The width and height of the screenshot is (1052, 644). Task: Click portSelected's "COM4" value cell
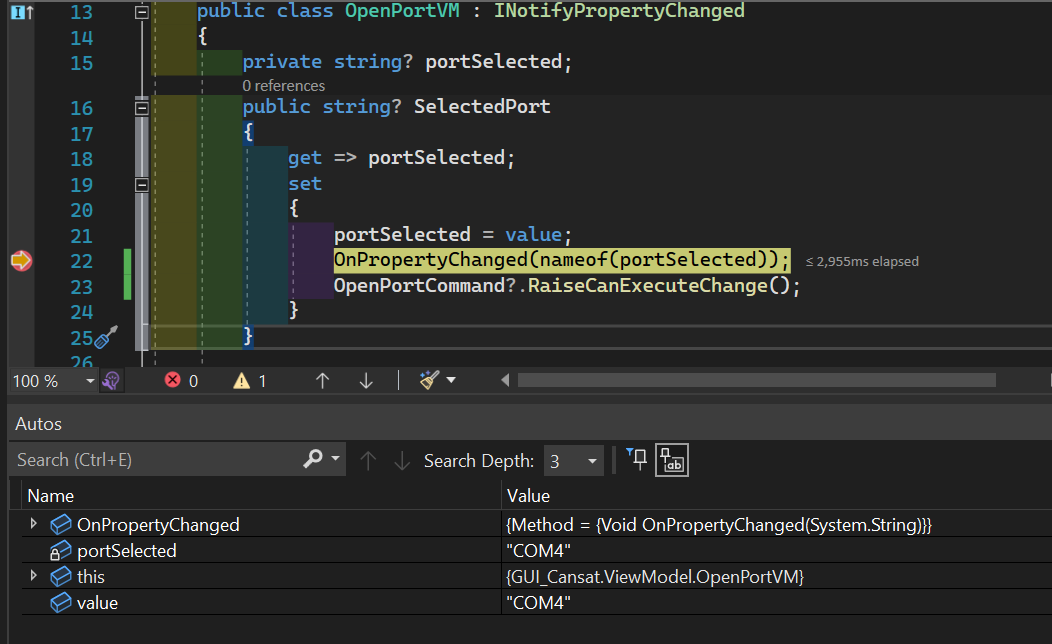click(x=538, y=551)
